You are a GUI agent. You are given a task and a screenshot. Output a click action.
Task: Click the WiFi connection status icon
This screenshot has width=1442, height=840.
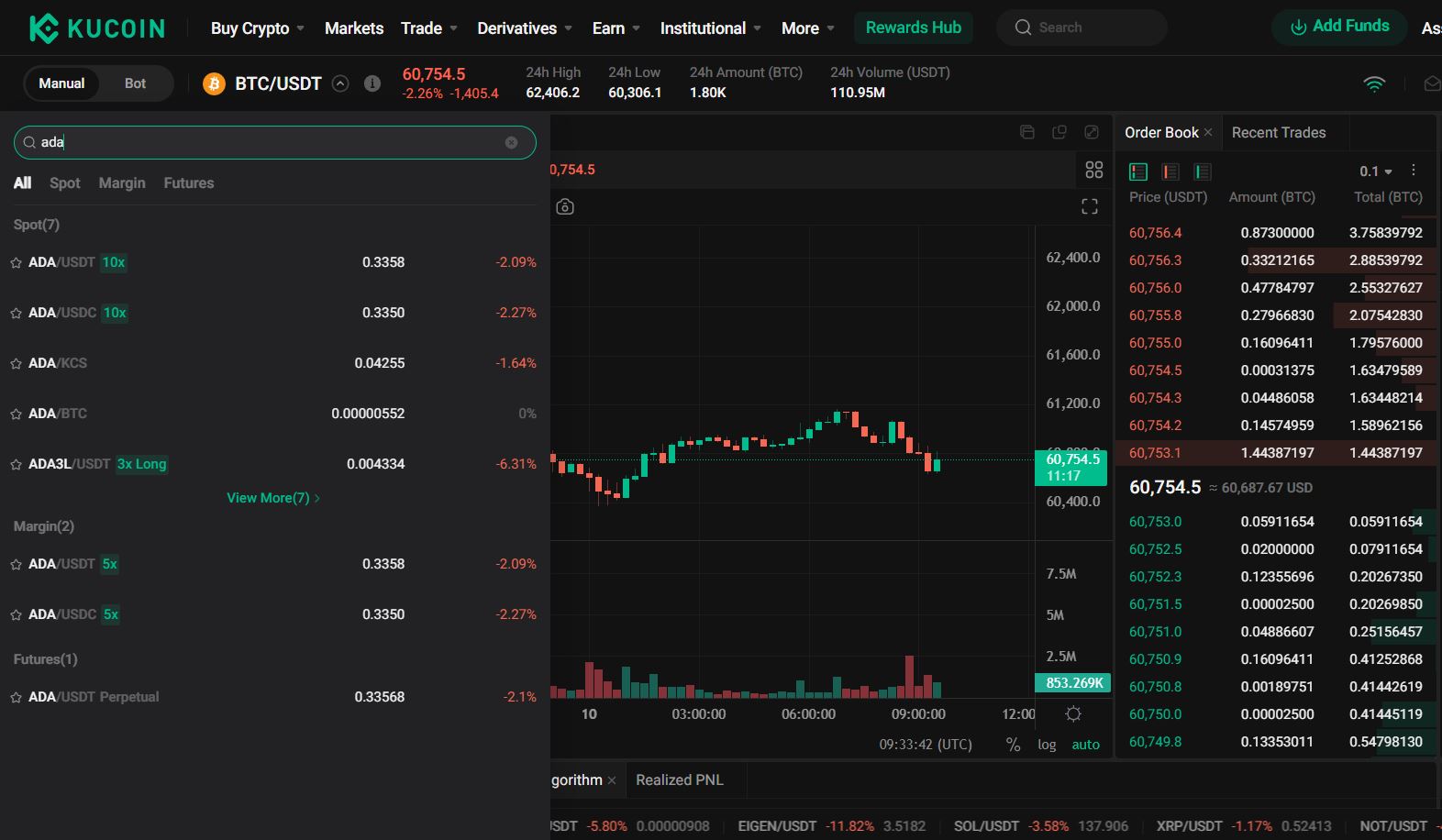tap(1374, 84)
